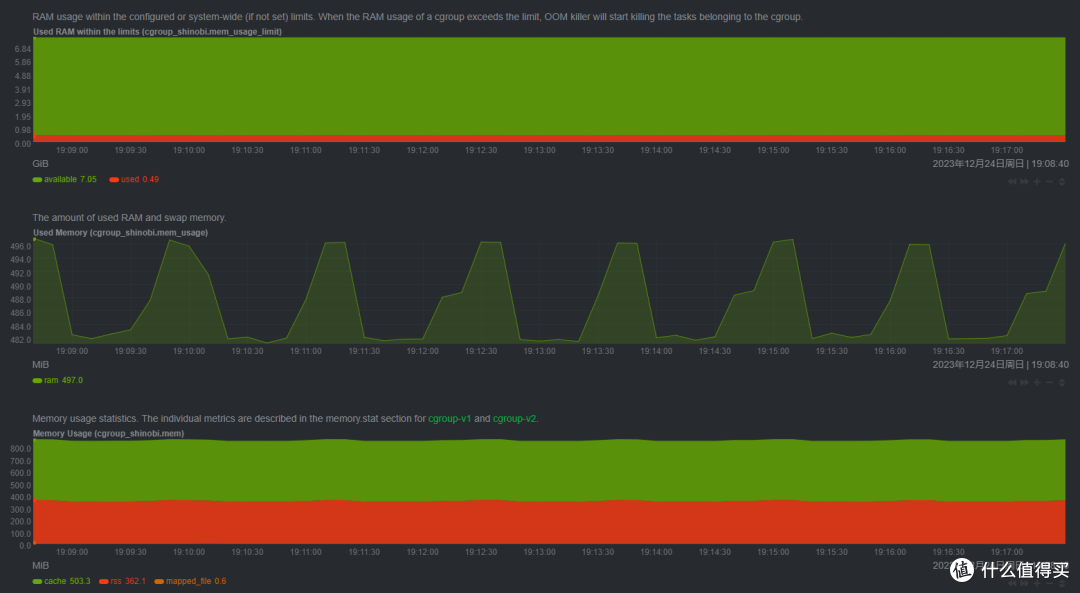Fast-forward the Used RAM limits chart
The width and height of the screenshot is (1080, 593).
point(1024,181)
